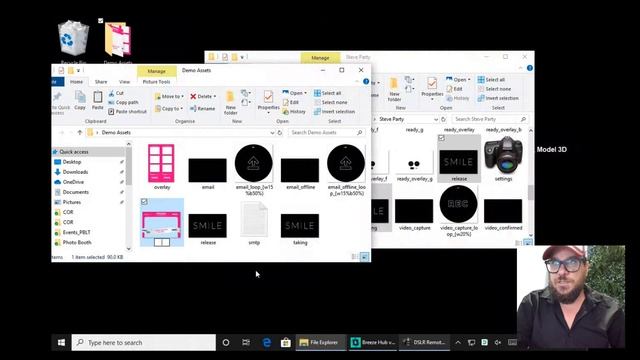Click the Type here to search box
The image size is (640, 360).
[x=144, y=342]
